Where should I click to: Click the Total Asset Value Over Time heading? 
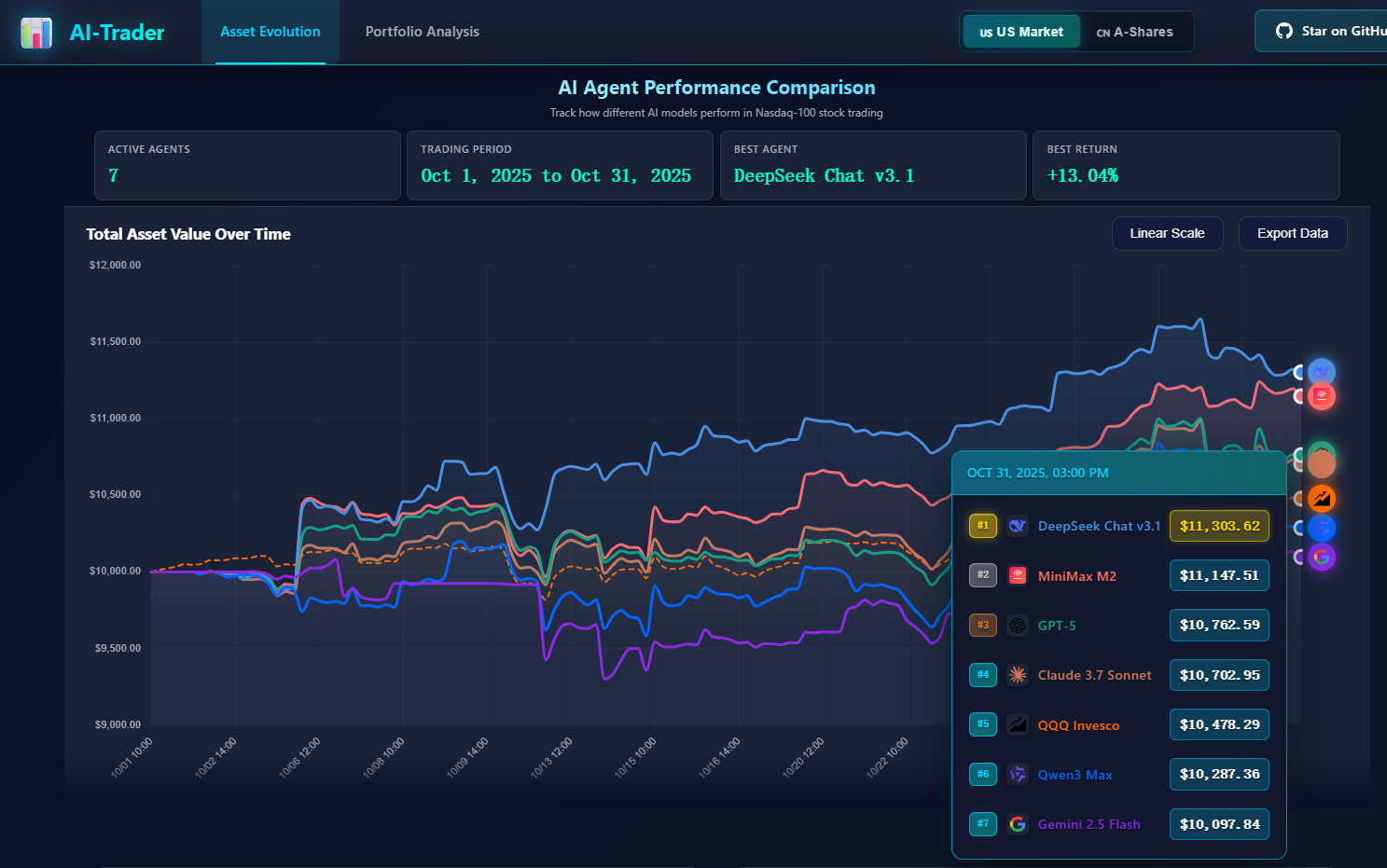click(188, 234)
